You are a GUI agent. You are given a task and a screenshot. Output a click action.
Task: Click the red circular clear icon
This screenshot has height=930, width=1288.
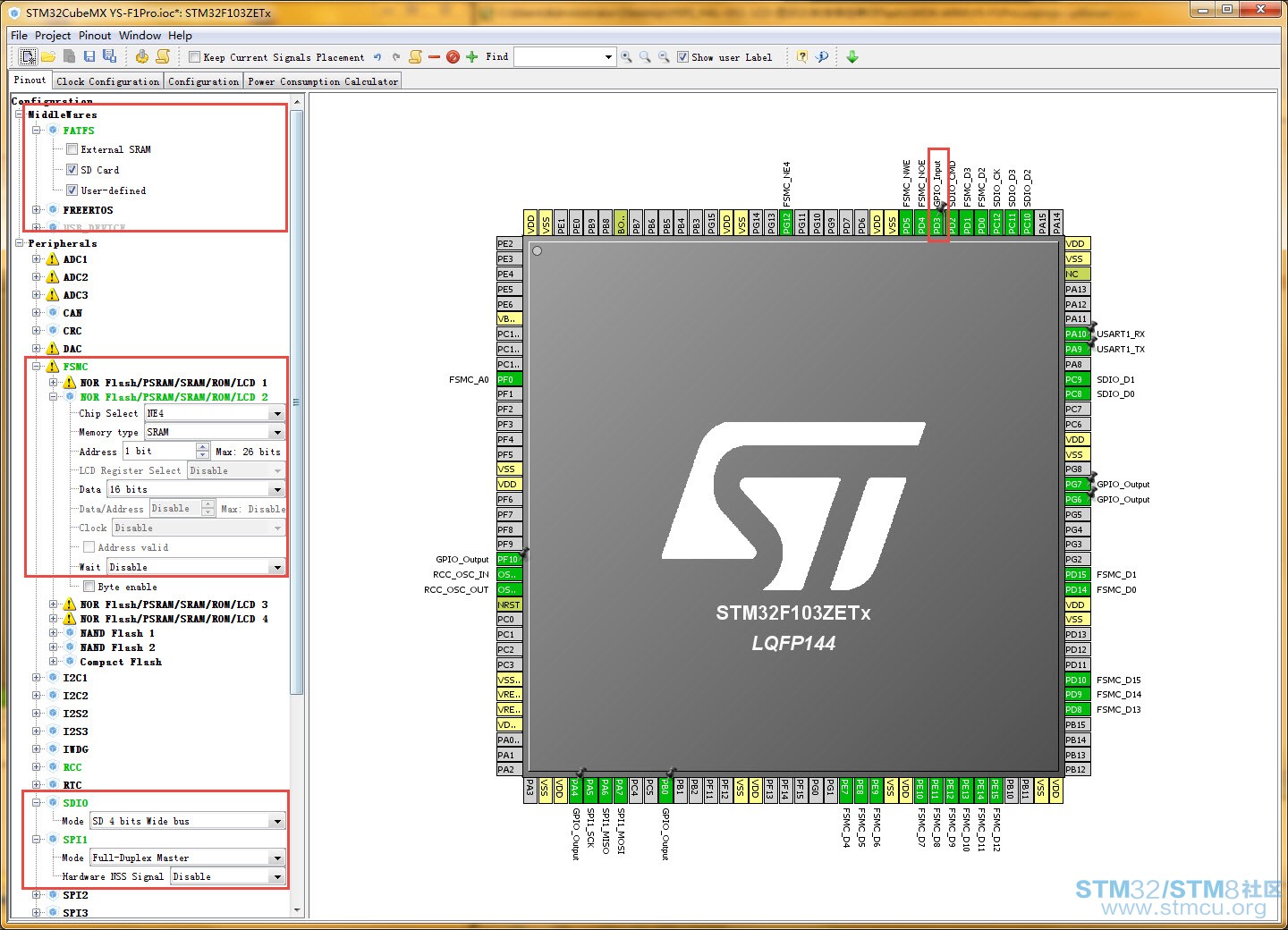453,57
